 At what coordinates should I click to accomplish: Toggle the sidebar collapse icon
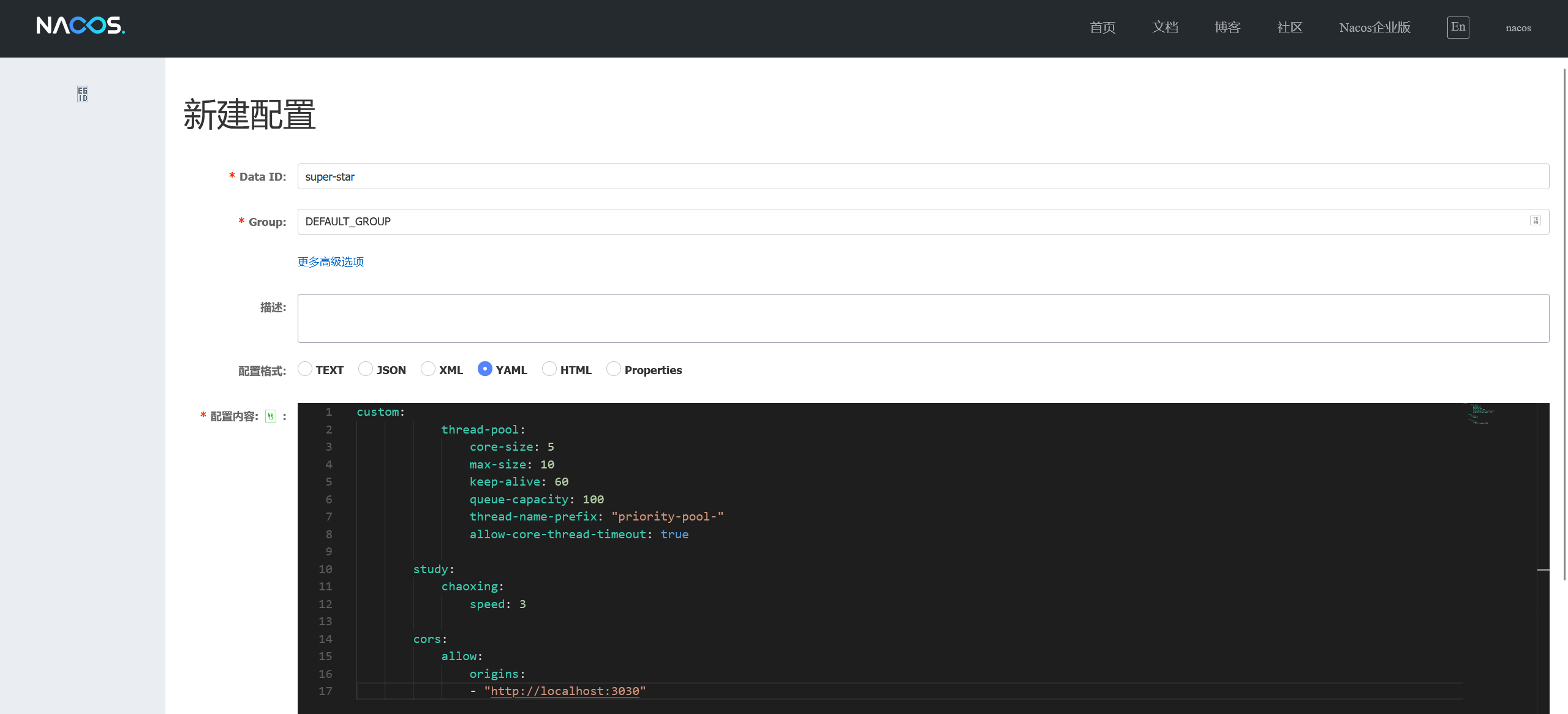click(x=83, y=94)
